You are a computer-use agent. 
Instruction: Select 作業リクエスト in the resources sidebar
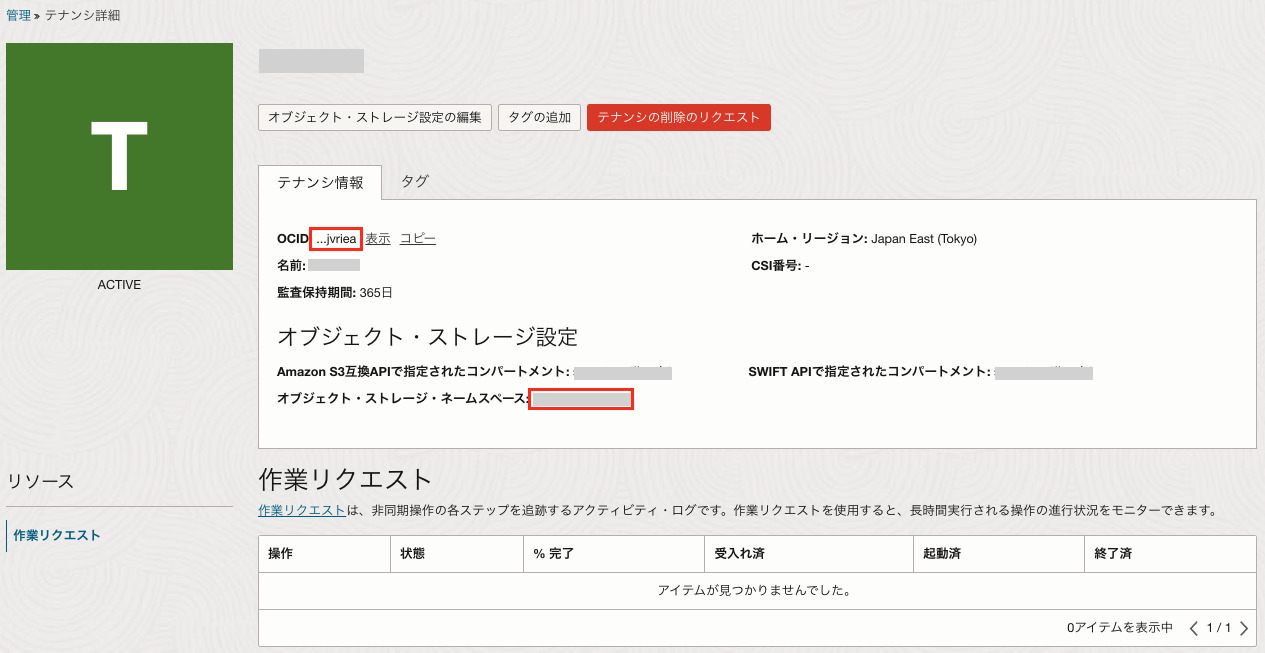(x=57, y=535)
